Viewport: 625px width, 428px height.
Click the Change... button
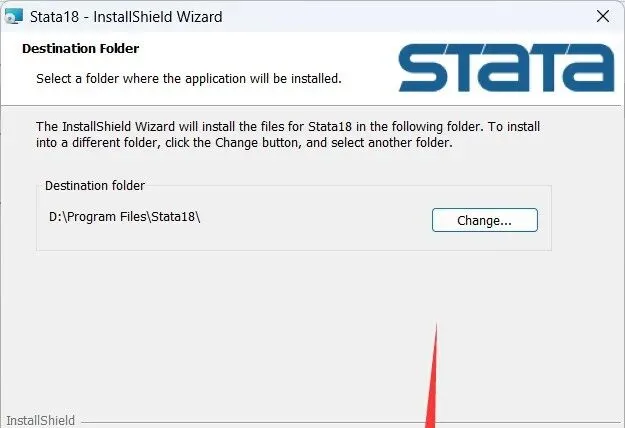(485, 220)
